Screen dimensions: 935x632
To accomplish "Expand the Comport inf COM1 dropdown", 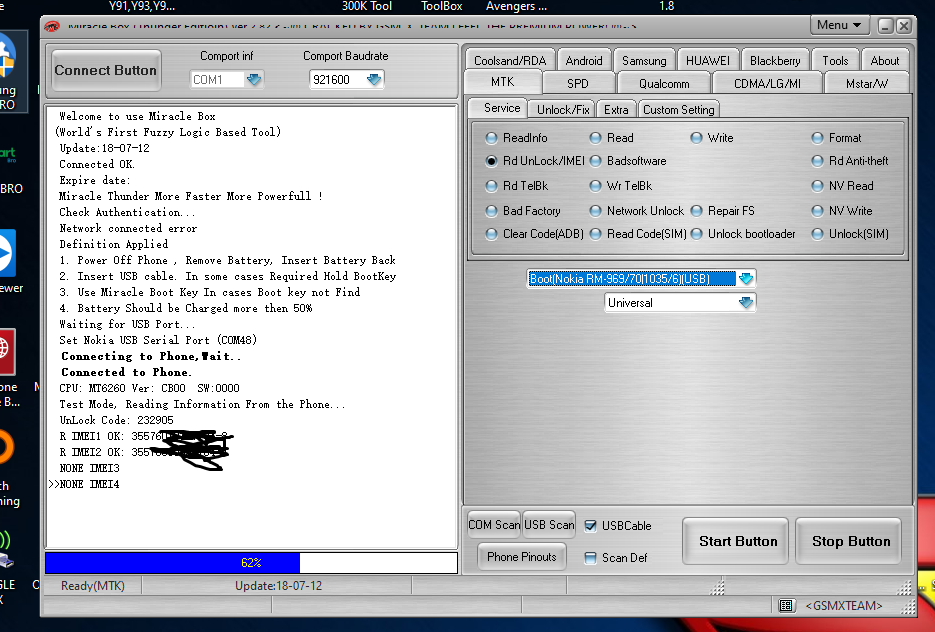I will coord(254,79).
